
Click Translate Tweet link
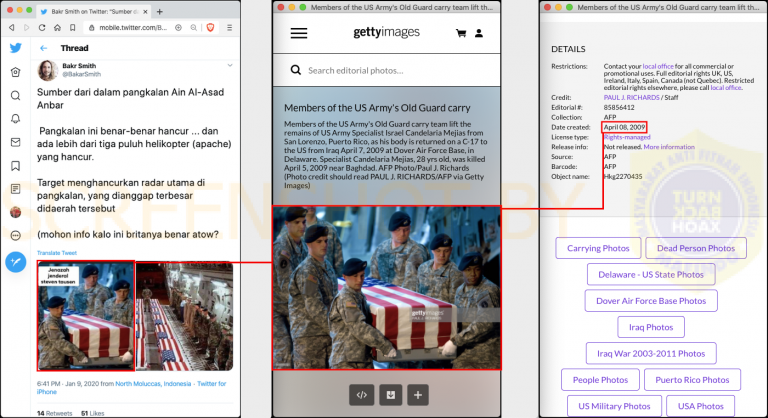tap(57, 253)
